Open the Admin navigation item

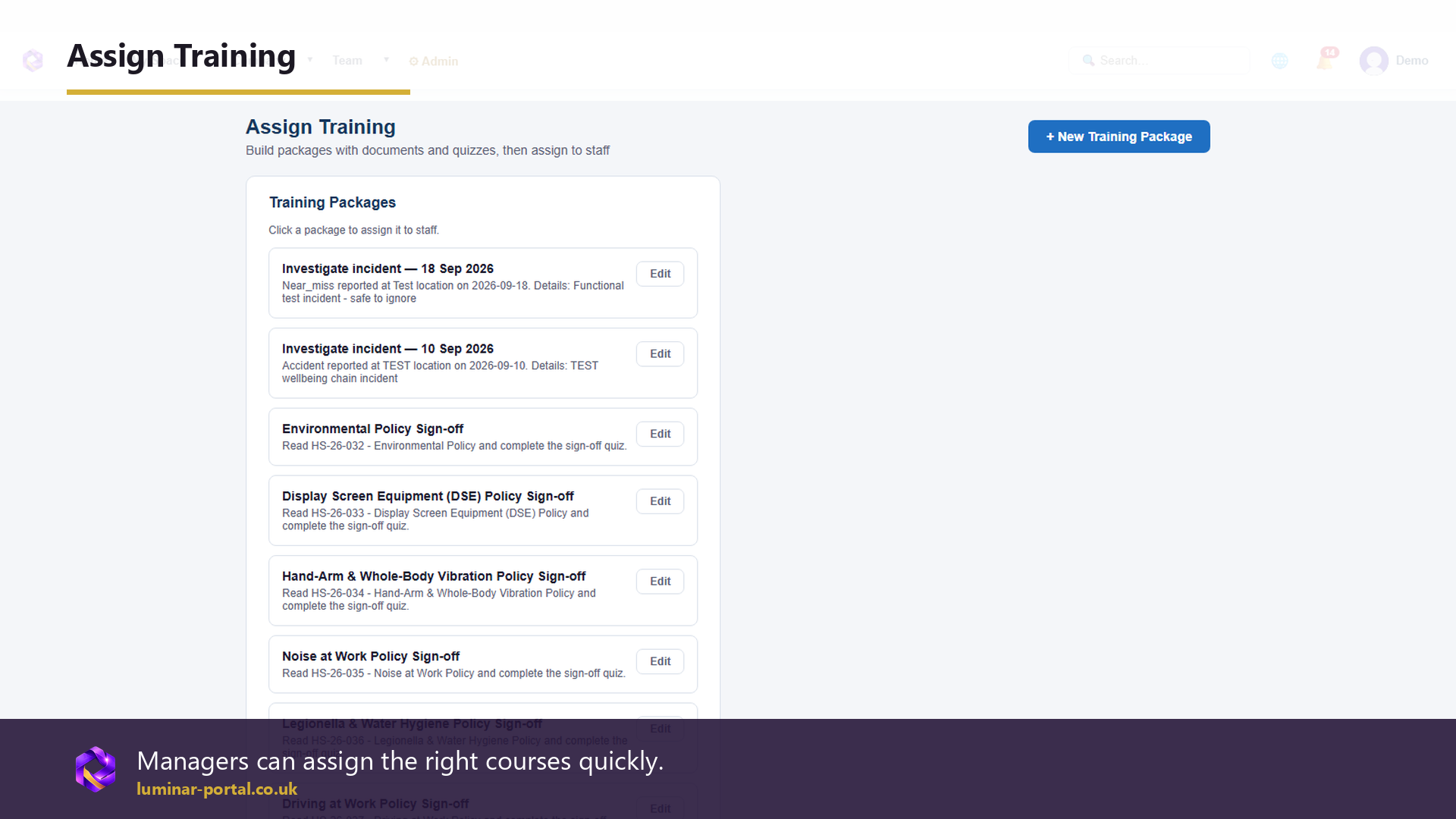434,61
